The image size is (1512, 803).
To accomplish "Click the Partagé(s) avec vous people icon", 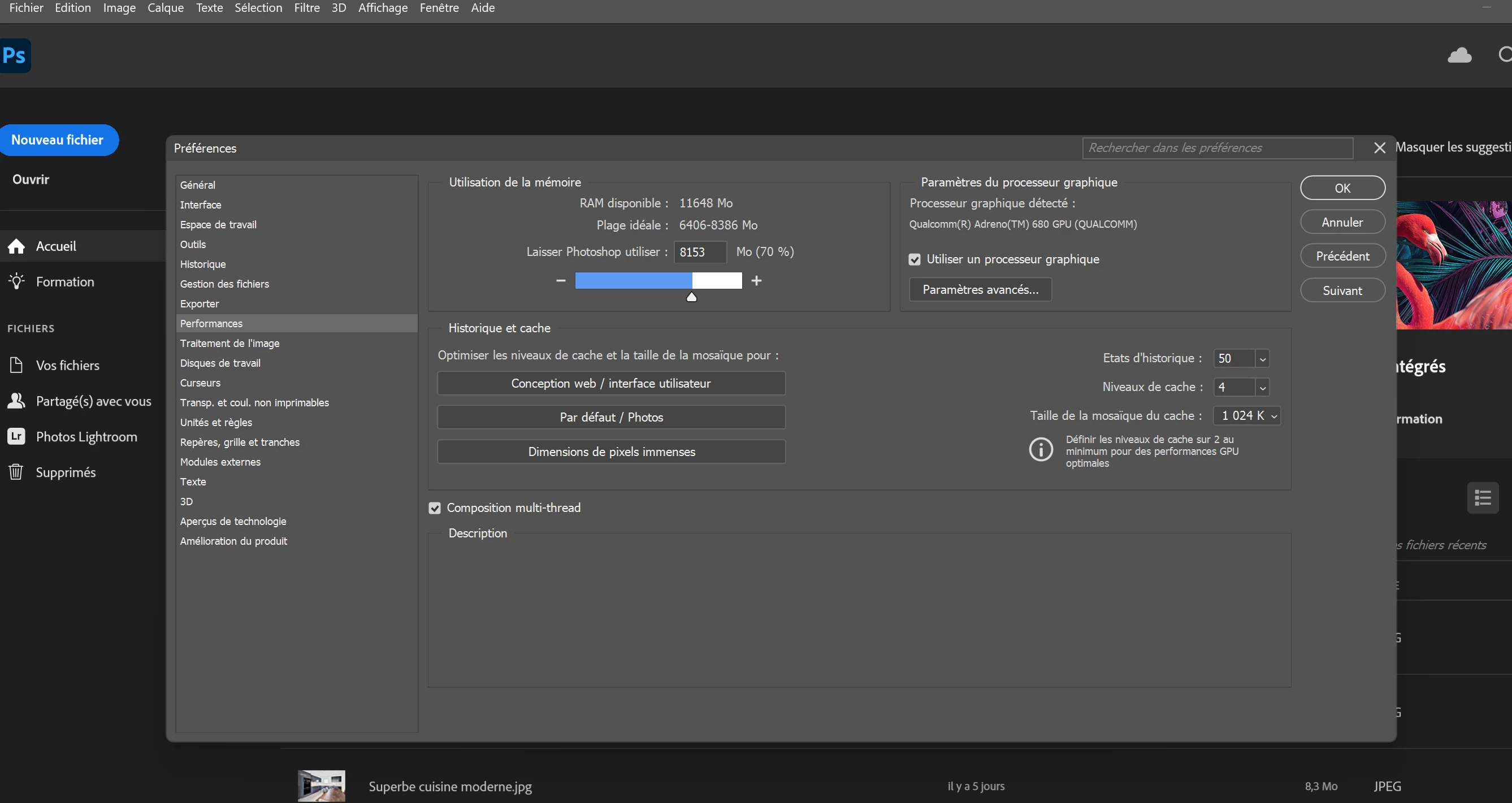I will point(16,401).
